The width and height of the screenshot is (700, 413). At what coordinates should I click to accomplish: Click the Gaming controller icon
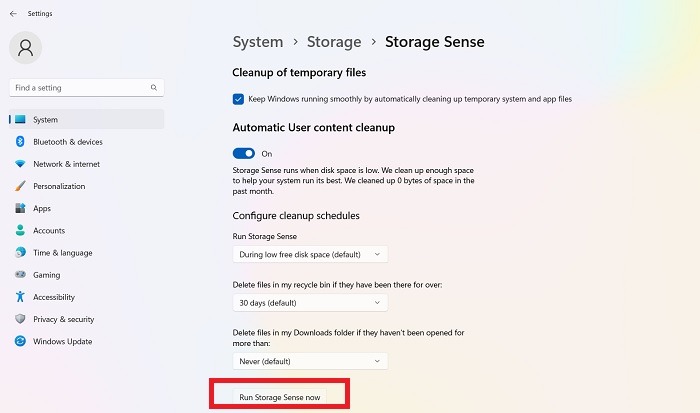click(x=20, y=275)
